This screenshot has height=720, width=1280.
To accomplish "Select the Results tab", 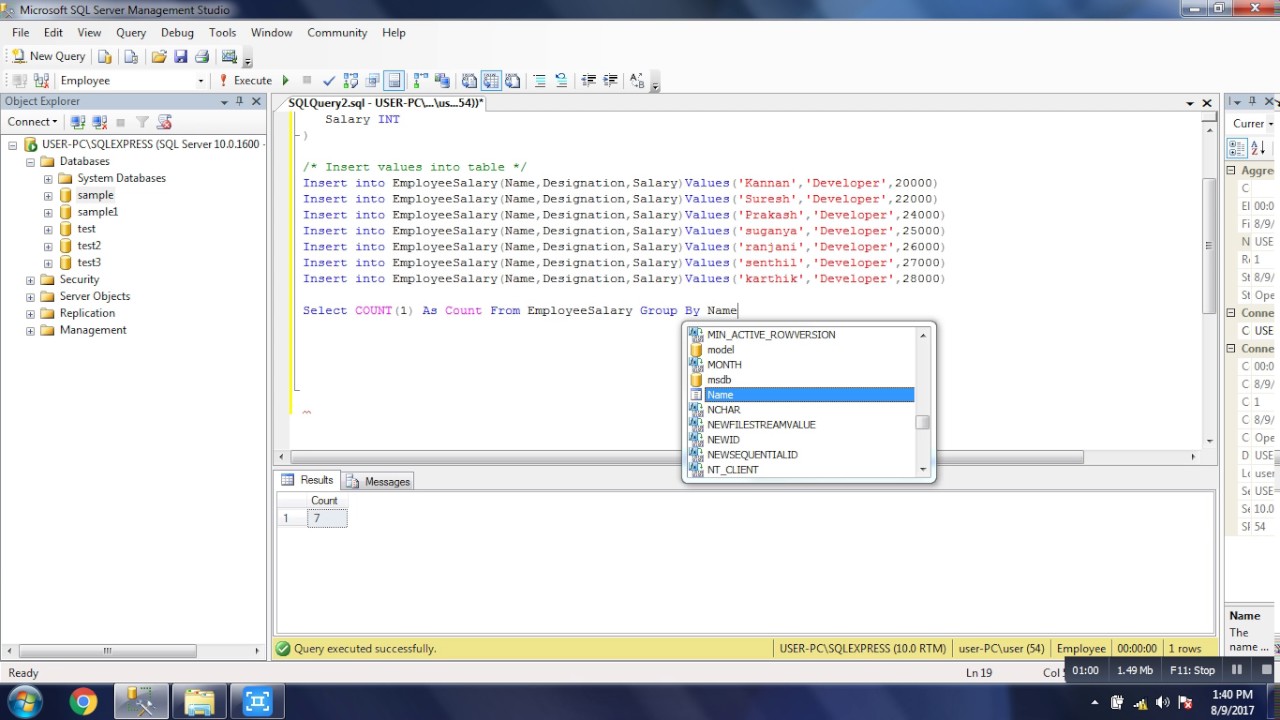I will [308, 480].
